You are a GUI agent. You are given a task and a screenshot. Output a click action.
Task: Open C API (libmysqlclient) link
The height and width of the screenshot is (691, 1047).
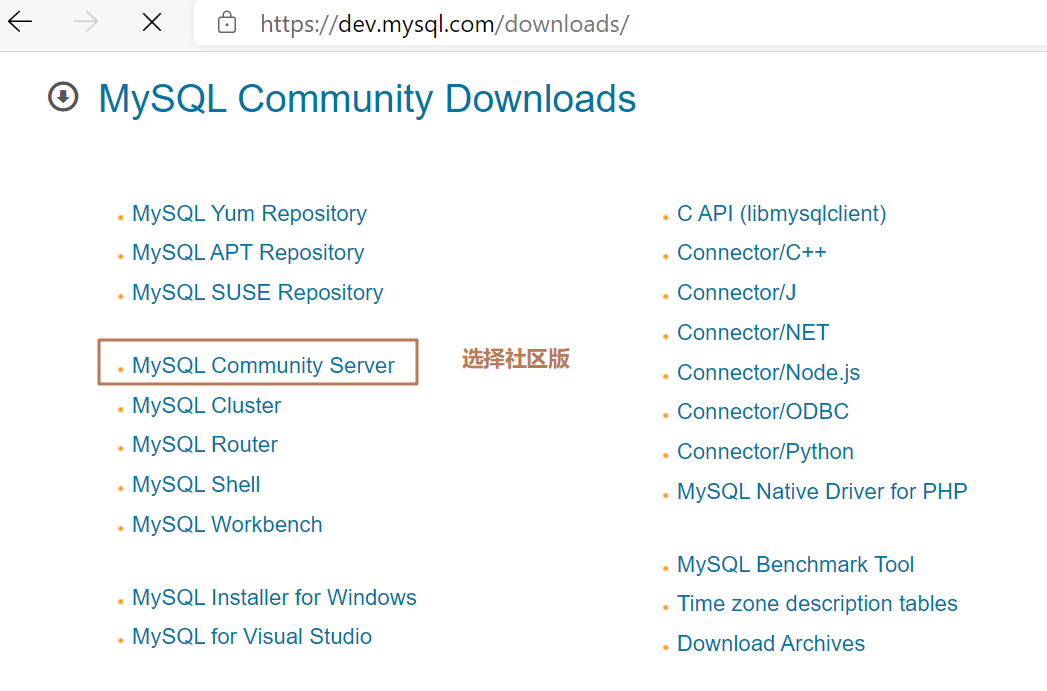pos(781,214)
